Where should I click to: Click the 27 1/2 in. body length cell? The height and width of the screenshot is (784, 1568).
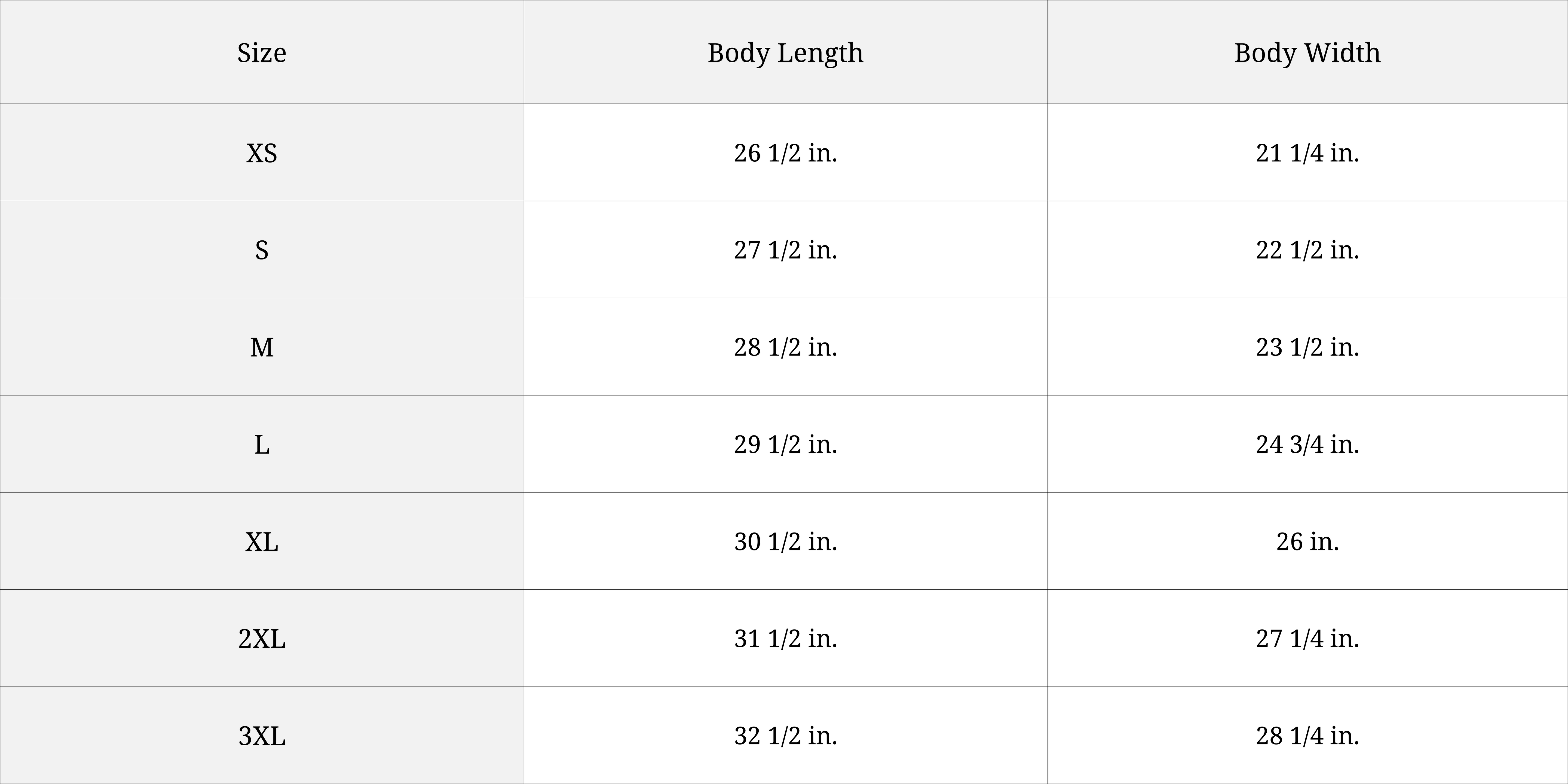(785, 250)
